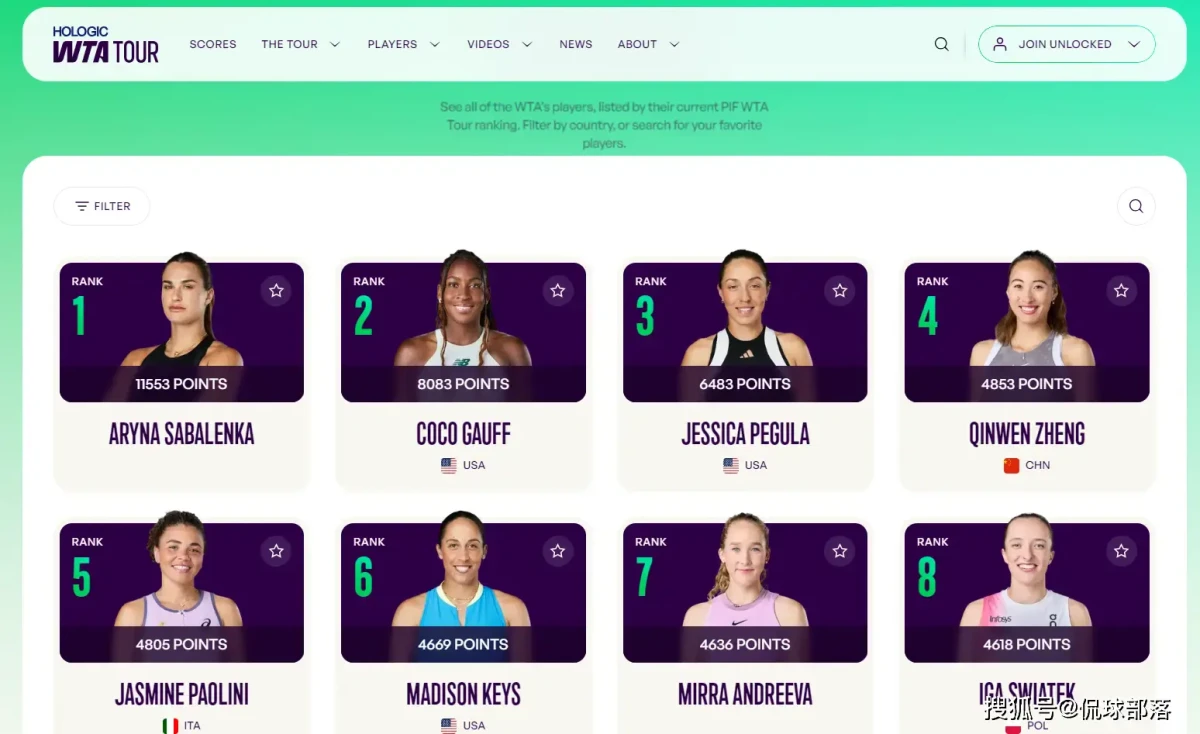Open the WTA Tour logo homepage
This screenshot has height=734, width=1200.
105,44
